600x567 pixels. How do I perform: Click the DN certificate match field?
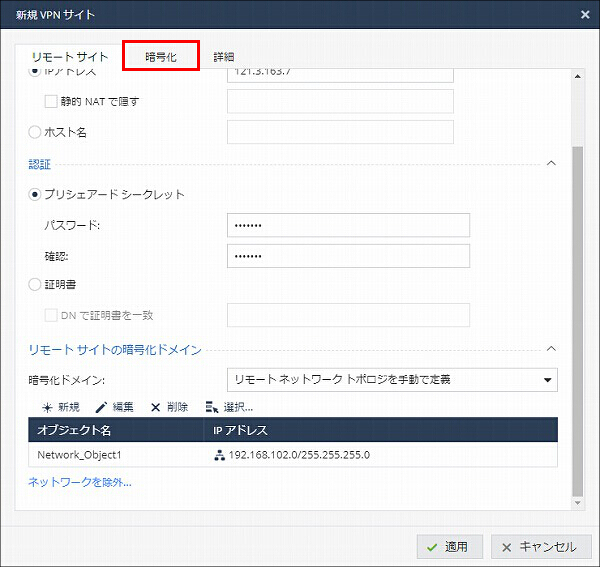(x=348, y=315)
